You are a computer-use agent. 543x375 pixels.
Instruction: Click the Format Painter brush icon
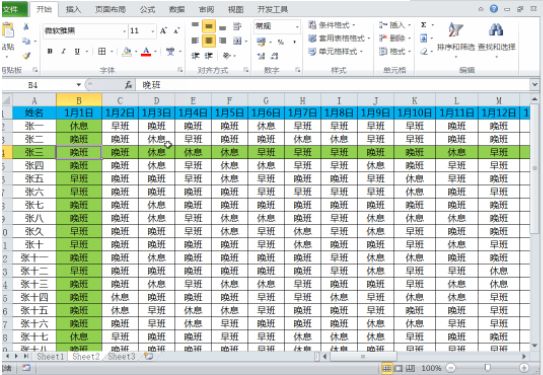point(26,55)
